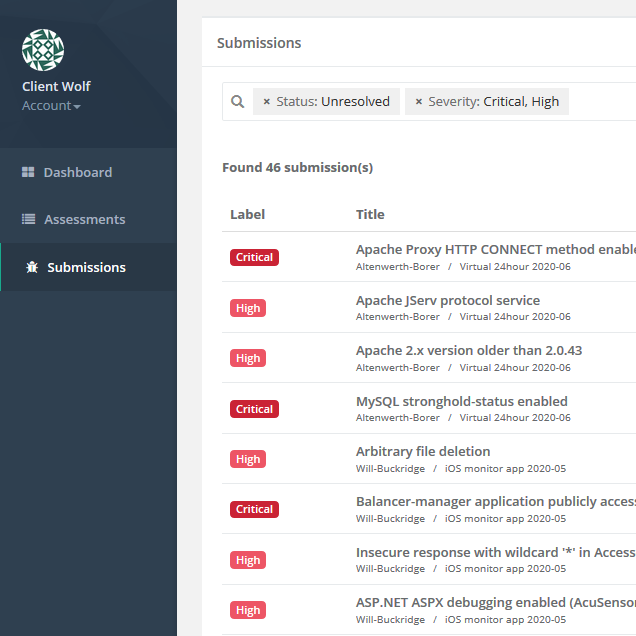Screen dimensions: 636x636
Task: Open ASP.NET ASPX debugging enabled submission
Action: pos(496,603)
